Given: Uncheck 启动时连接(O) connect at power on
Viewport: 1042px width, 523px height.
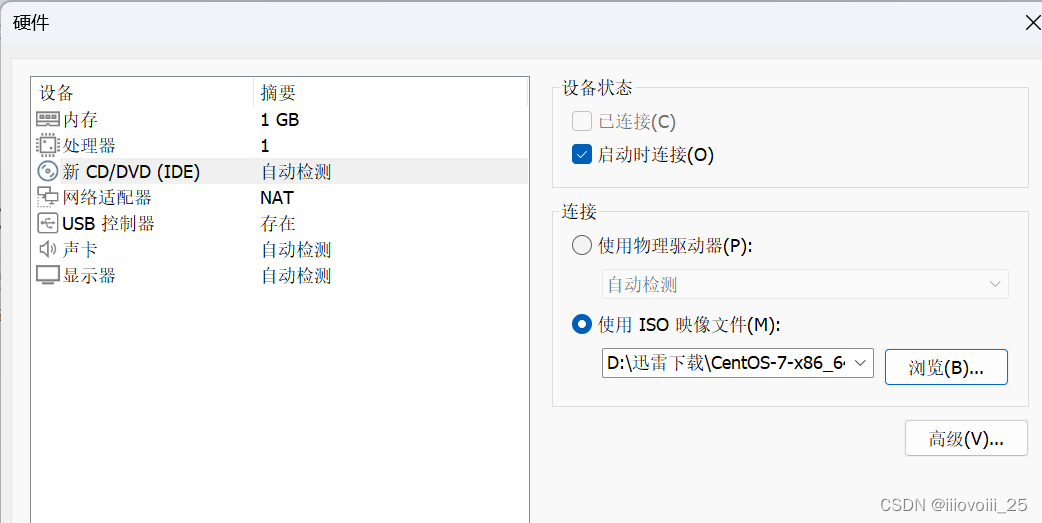Looking at the screenshot, I should click(x=581, y=155).
